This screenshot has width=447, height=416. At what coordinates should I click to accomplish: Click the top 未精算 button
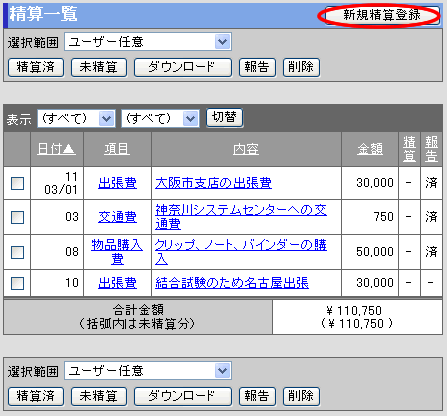99,67
